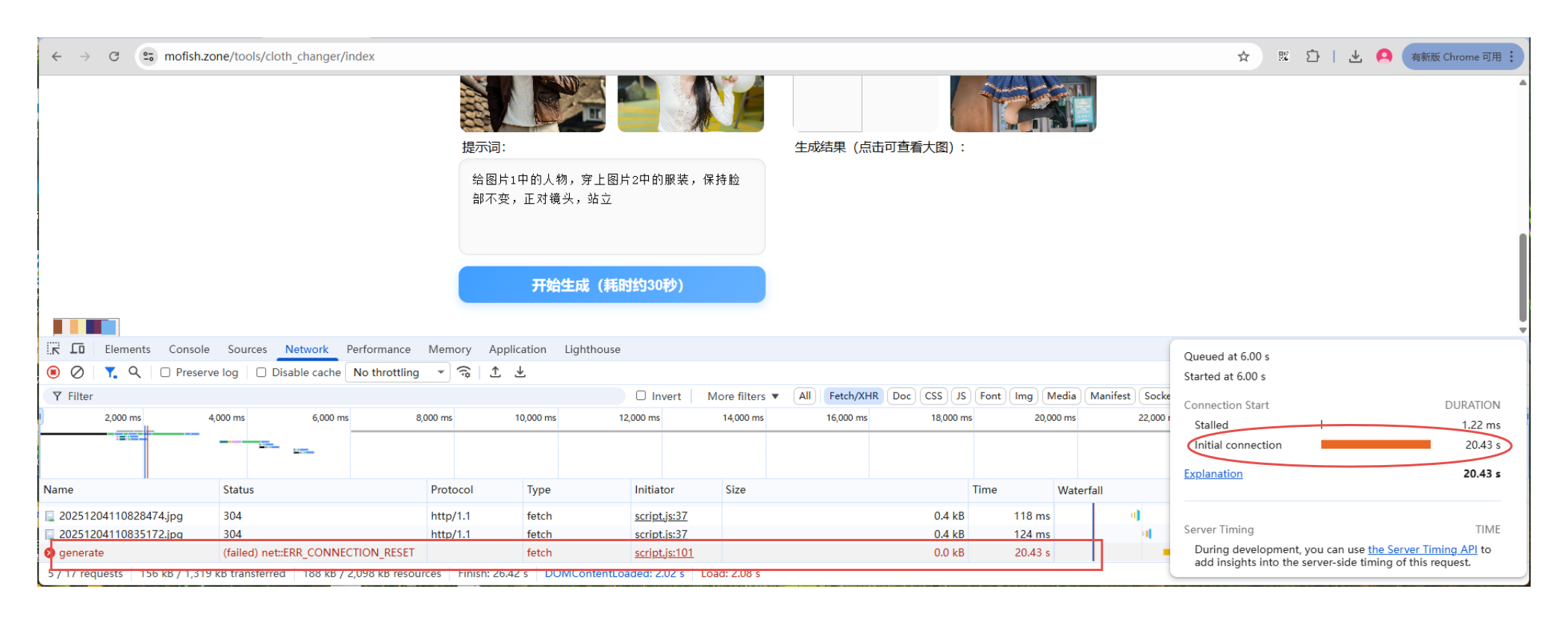Switch to the Console tab
Image resolution: width=1568 pixels, height=624 pixels.
tap(189, 349)
